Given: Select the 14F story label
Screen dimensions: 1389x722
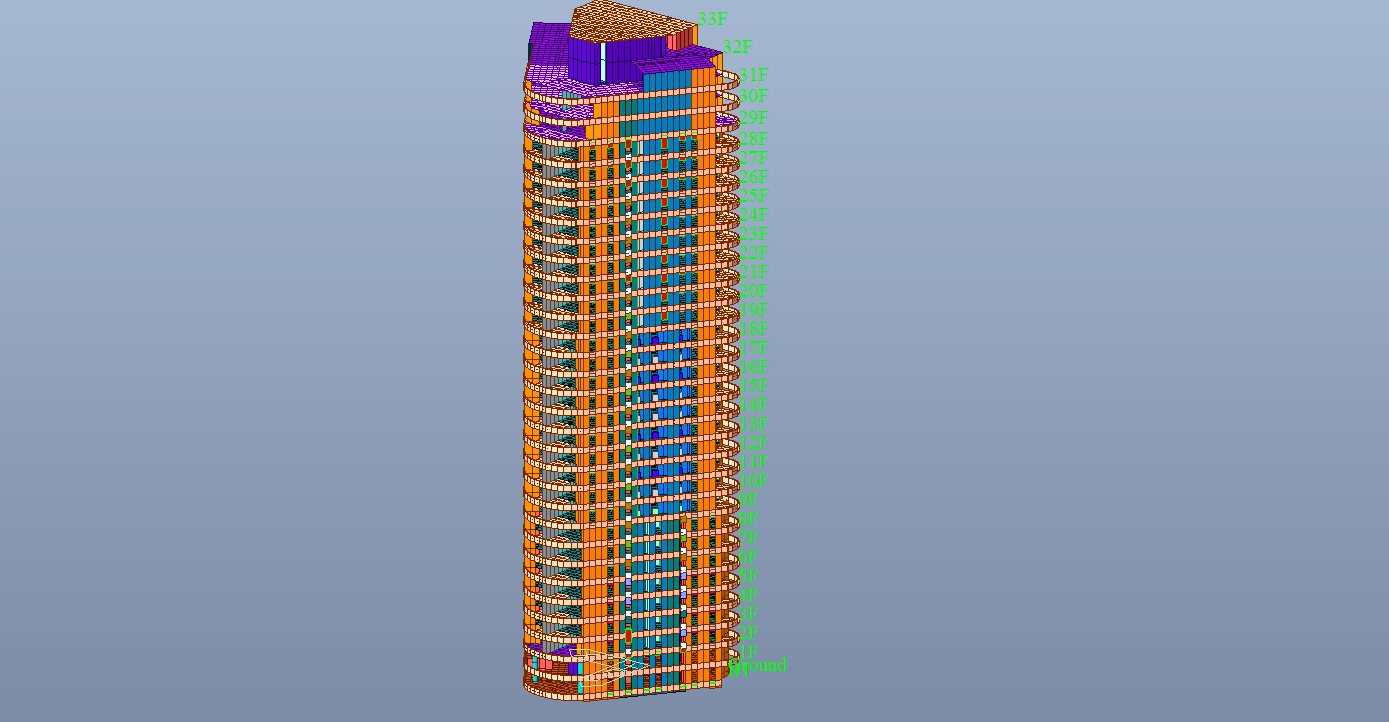Looking at the screenshot, I should [754, 405].
